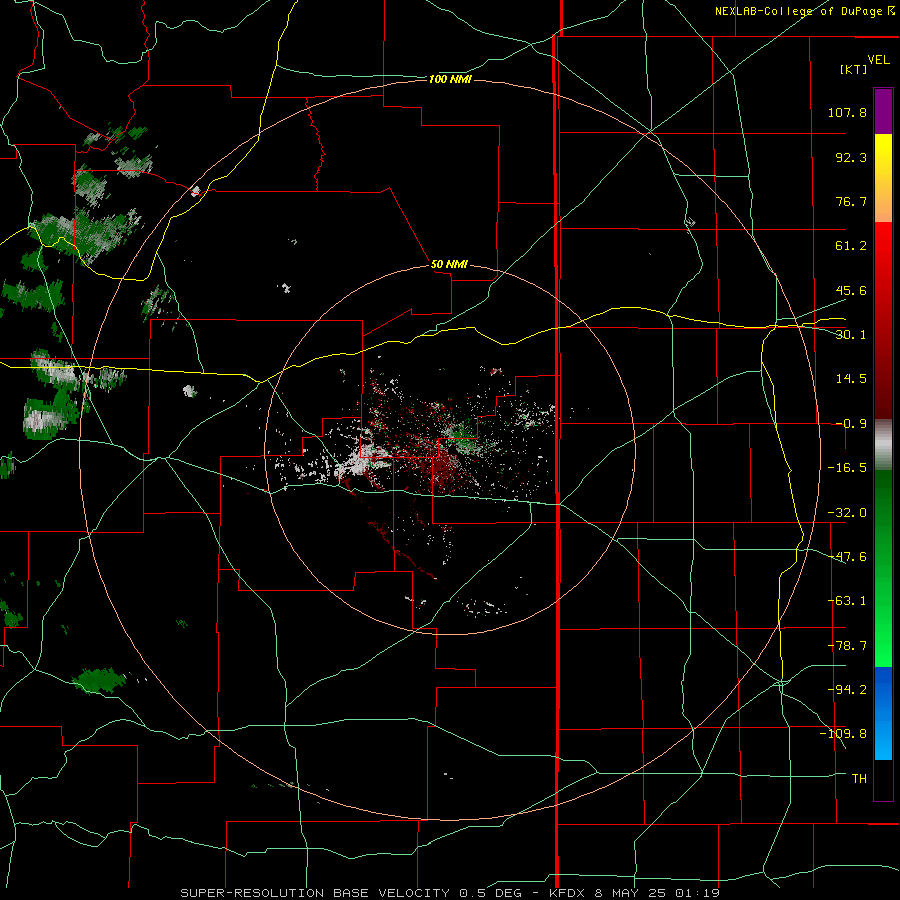Image resolution: width=900 pixels, height=900 pixels.
Task: Select the -47.6 legend value
Action: click(x=847, y=557)
